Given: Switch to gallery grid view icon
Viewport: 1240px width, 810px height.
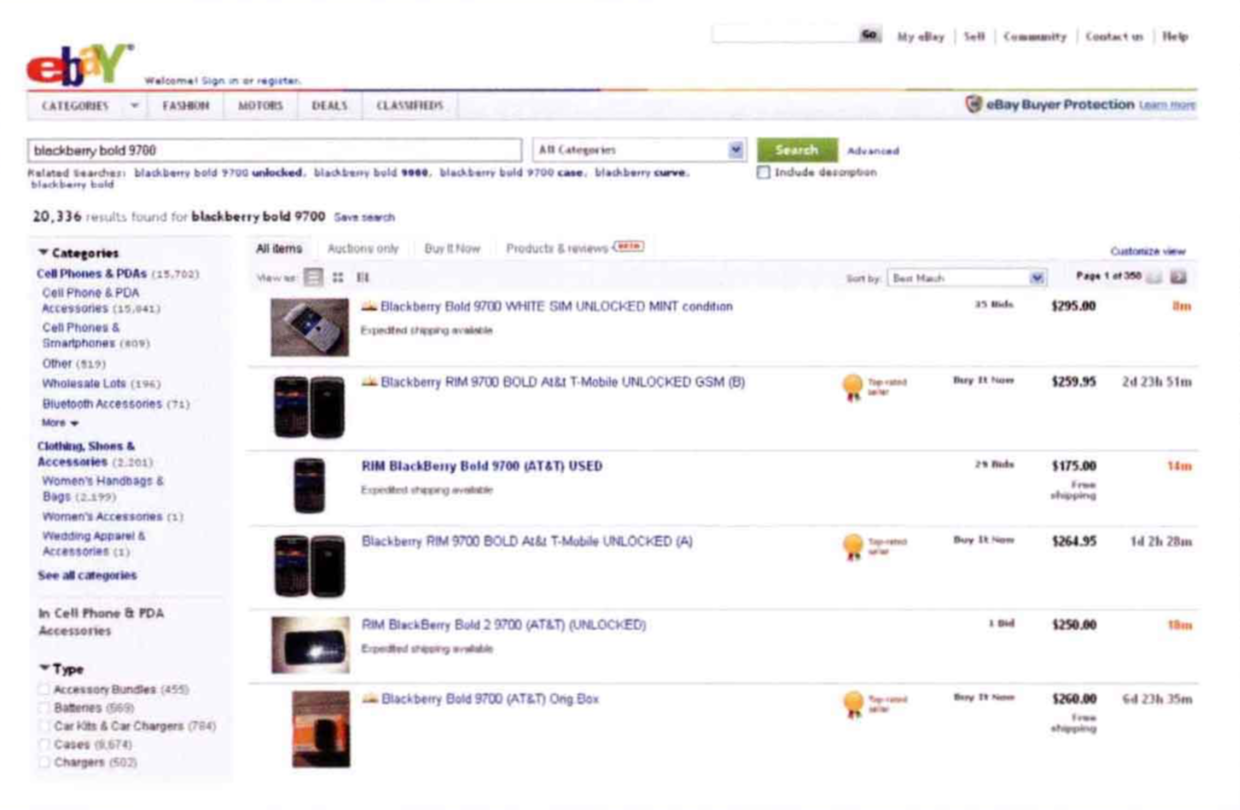Looking at the screenshot, I should click(x=339, y=278).
